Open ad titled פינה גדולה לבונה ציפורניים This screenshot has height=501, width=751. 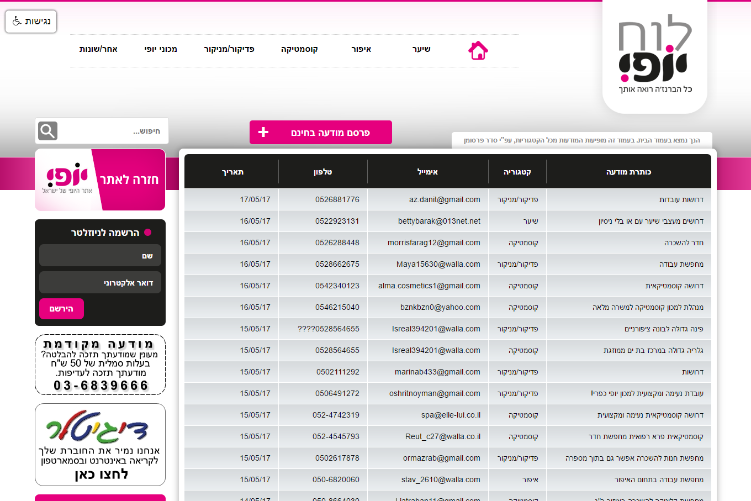coord(664,329)
